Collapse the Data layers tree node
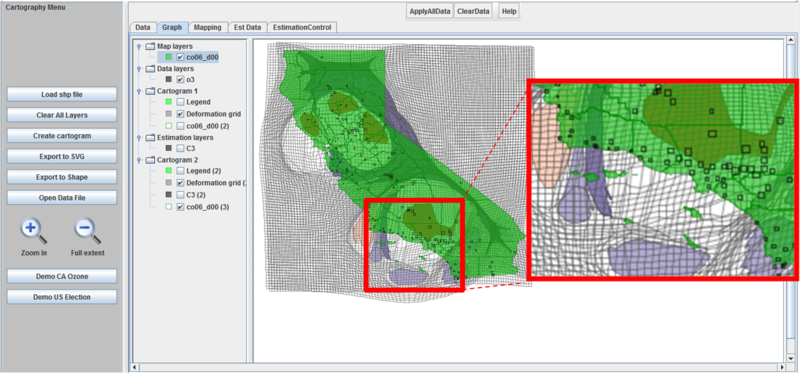800x373 pixels. [139, 68]
